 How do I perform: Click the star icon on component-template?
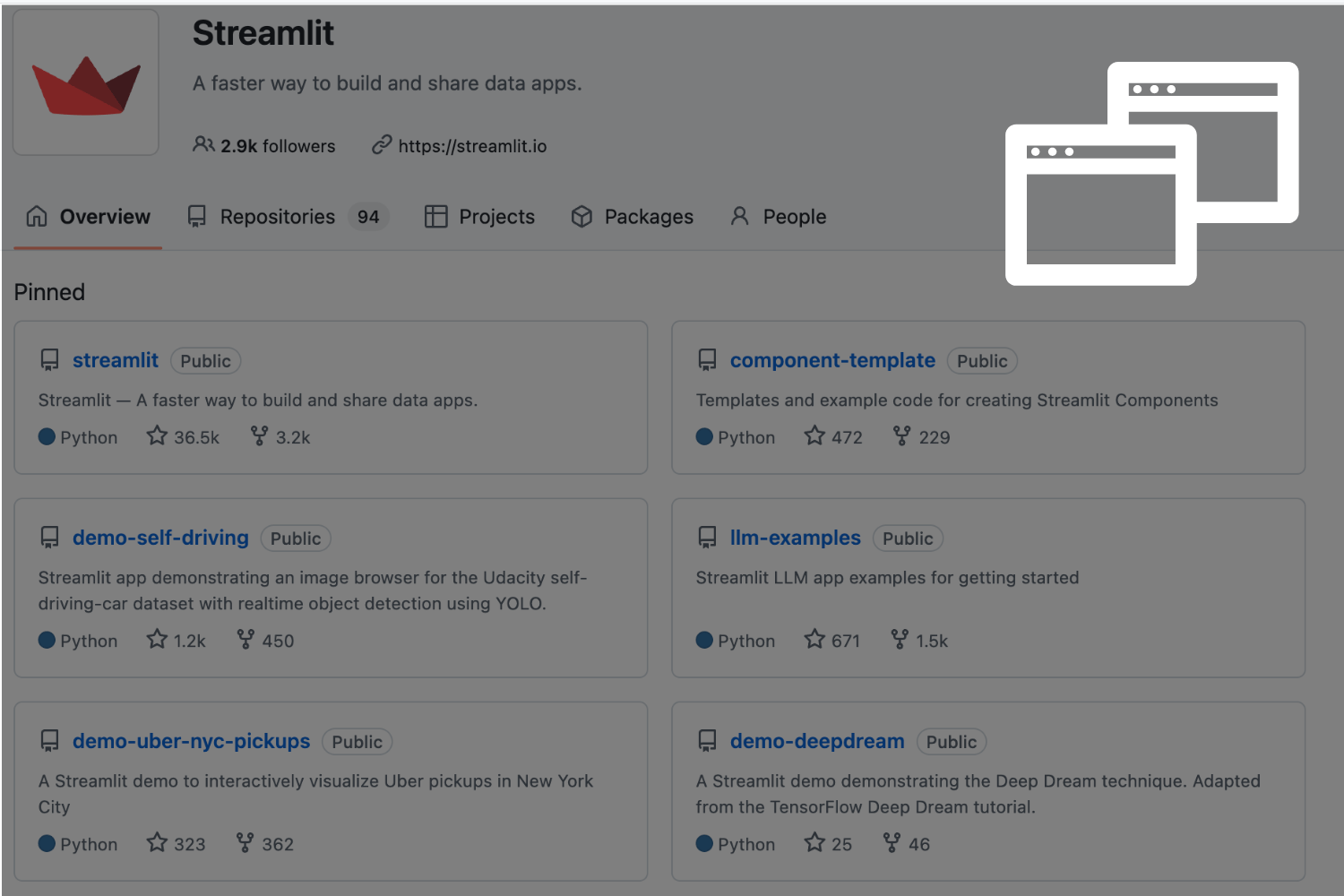814,435
